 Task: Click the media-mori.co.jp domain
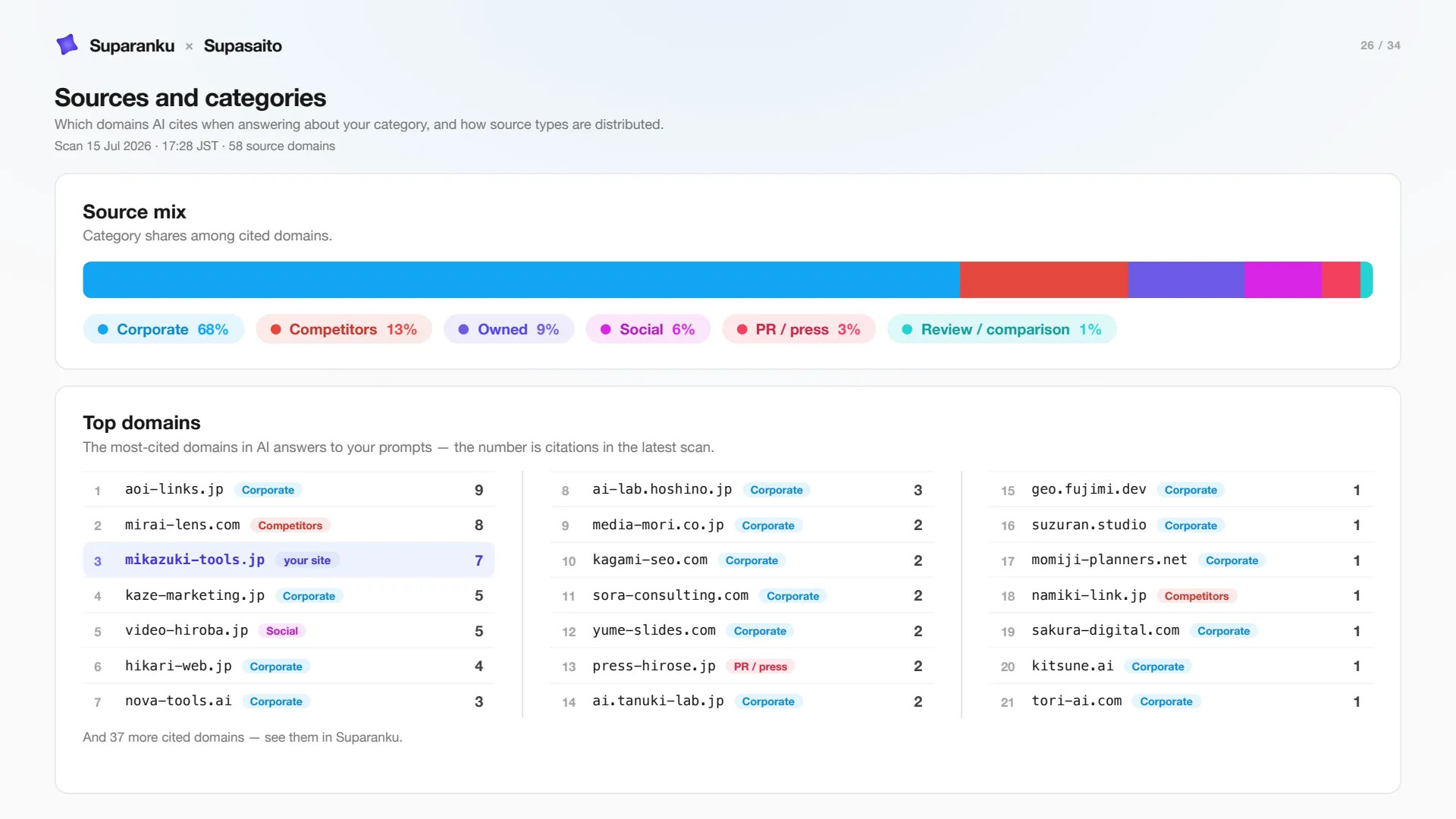(658, 525)
